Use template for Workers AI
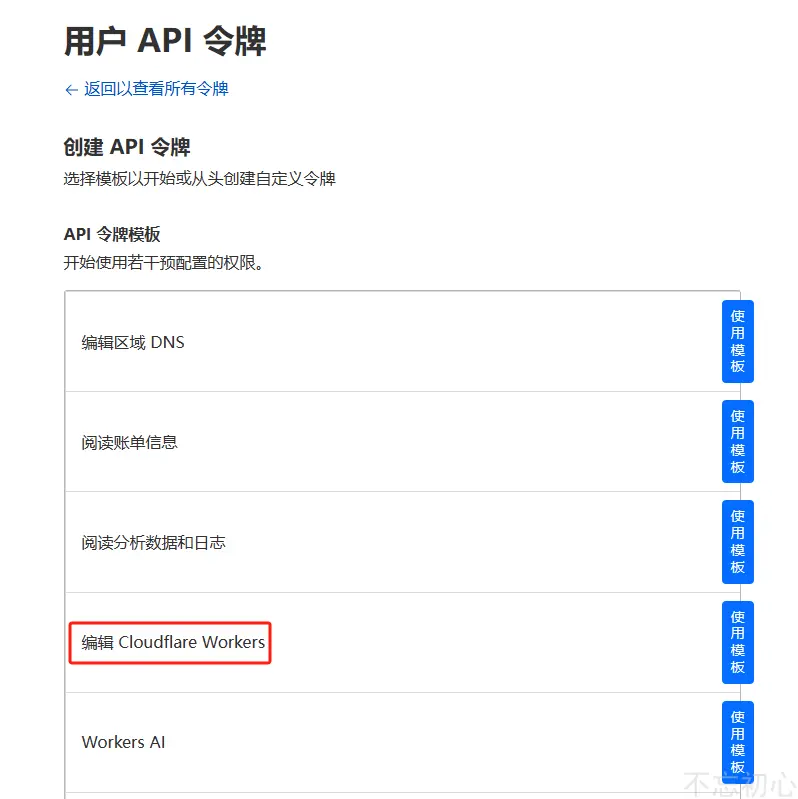The height and width of the screenshot is (799, 798). [x=737, y=741]
